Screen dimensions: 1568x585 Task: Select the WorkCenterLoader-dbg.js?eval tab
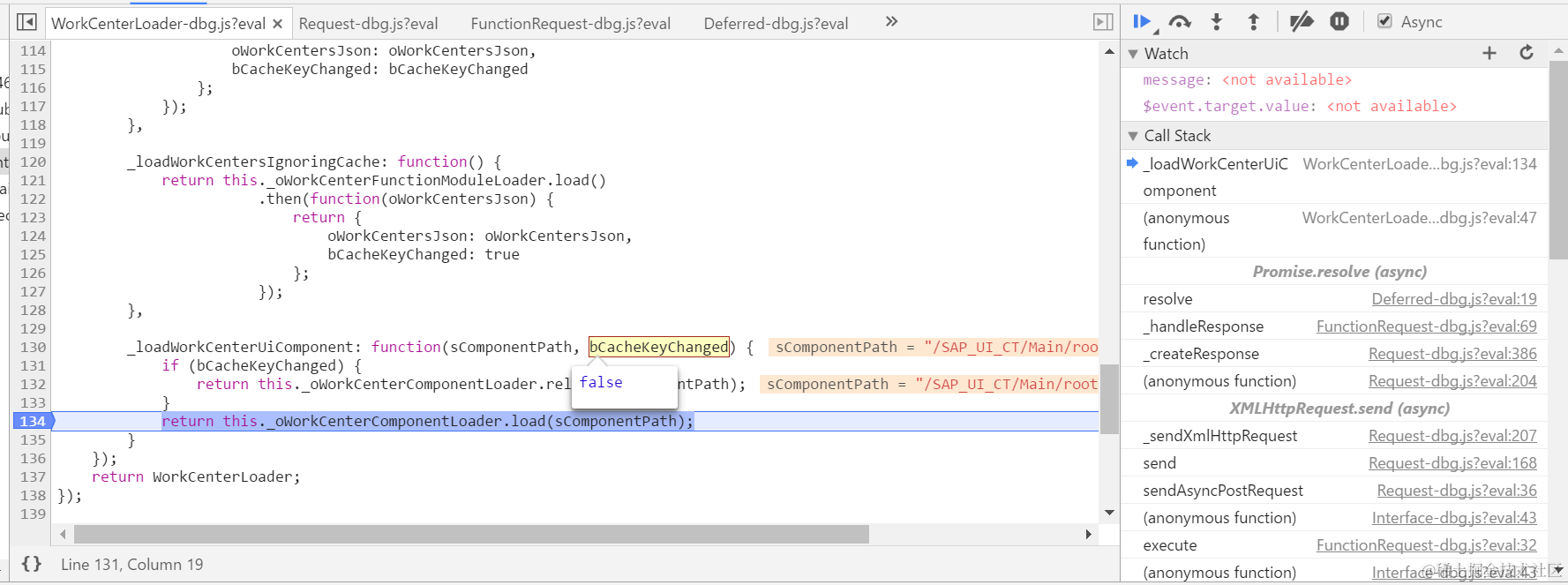(x=158, y=24)
